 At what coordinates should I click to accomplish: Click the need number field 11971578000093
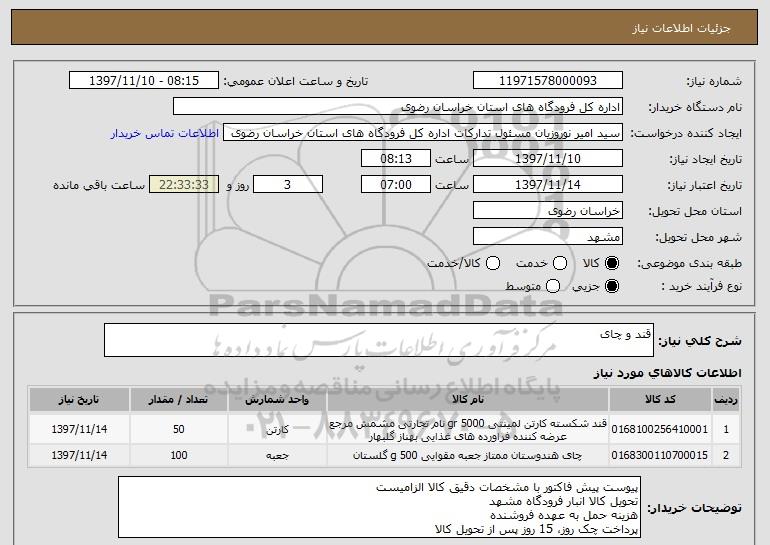click(x=548, y=81)
